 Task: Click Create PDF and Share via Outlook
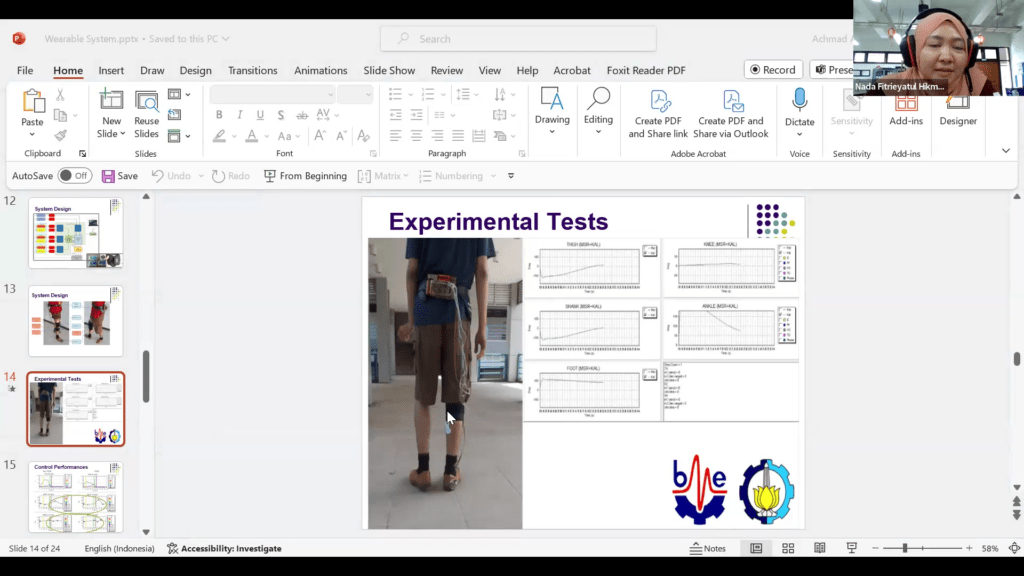coord(731,115)
